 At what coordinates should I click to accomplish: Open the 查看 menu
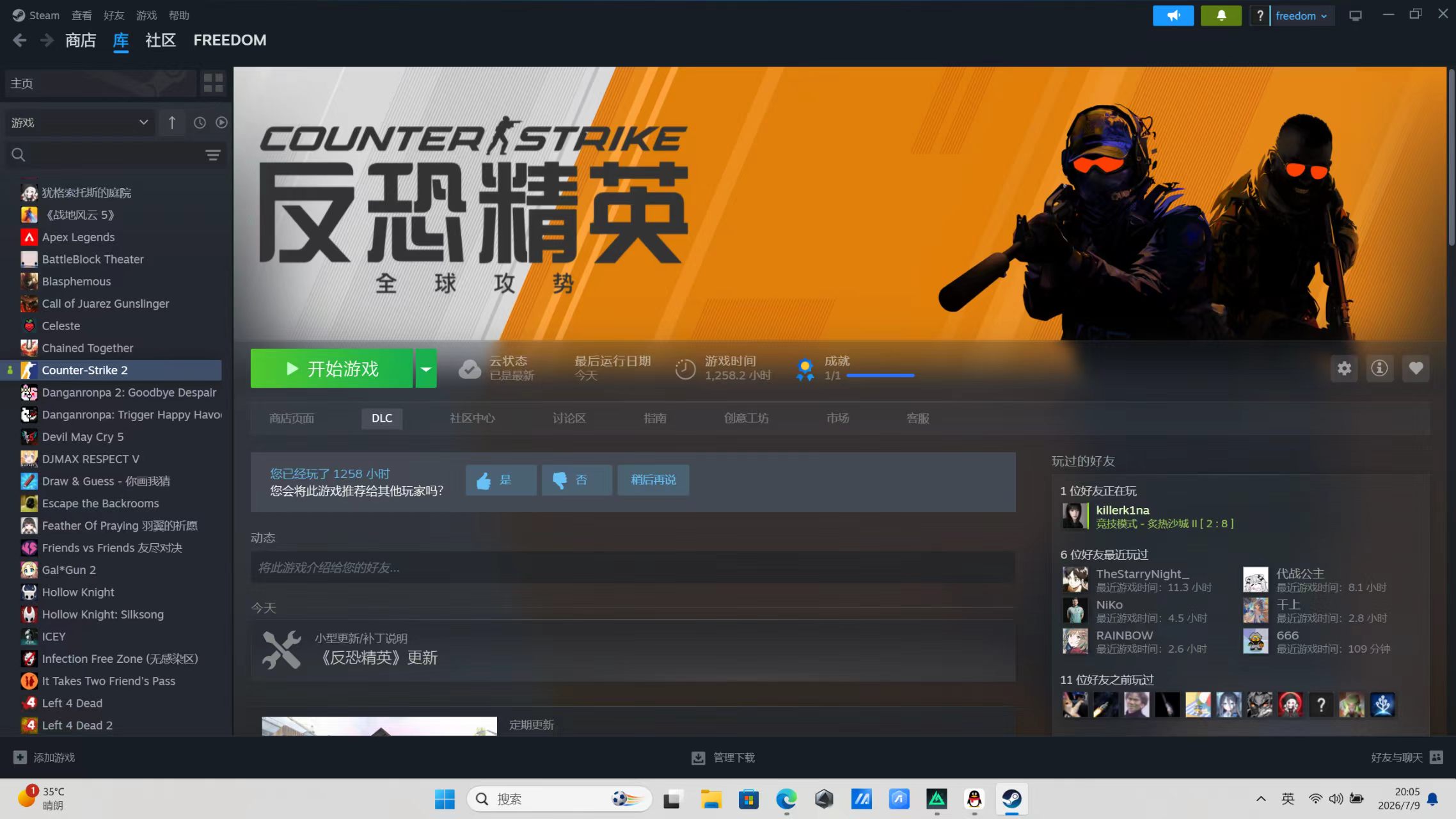point(81,15)
